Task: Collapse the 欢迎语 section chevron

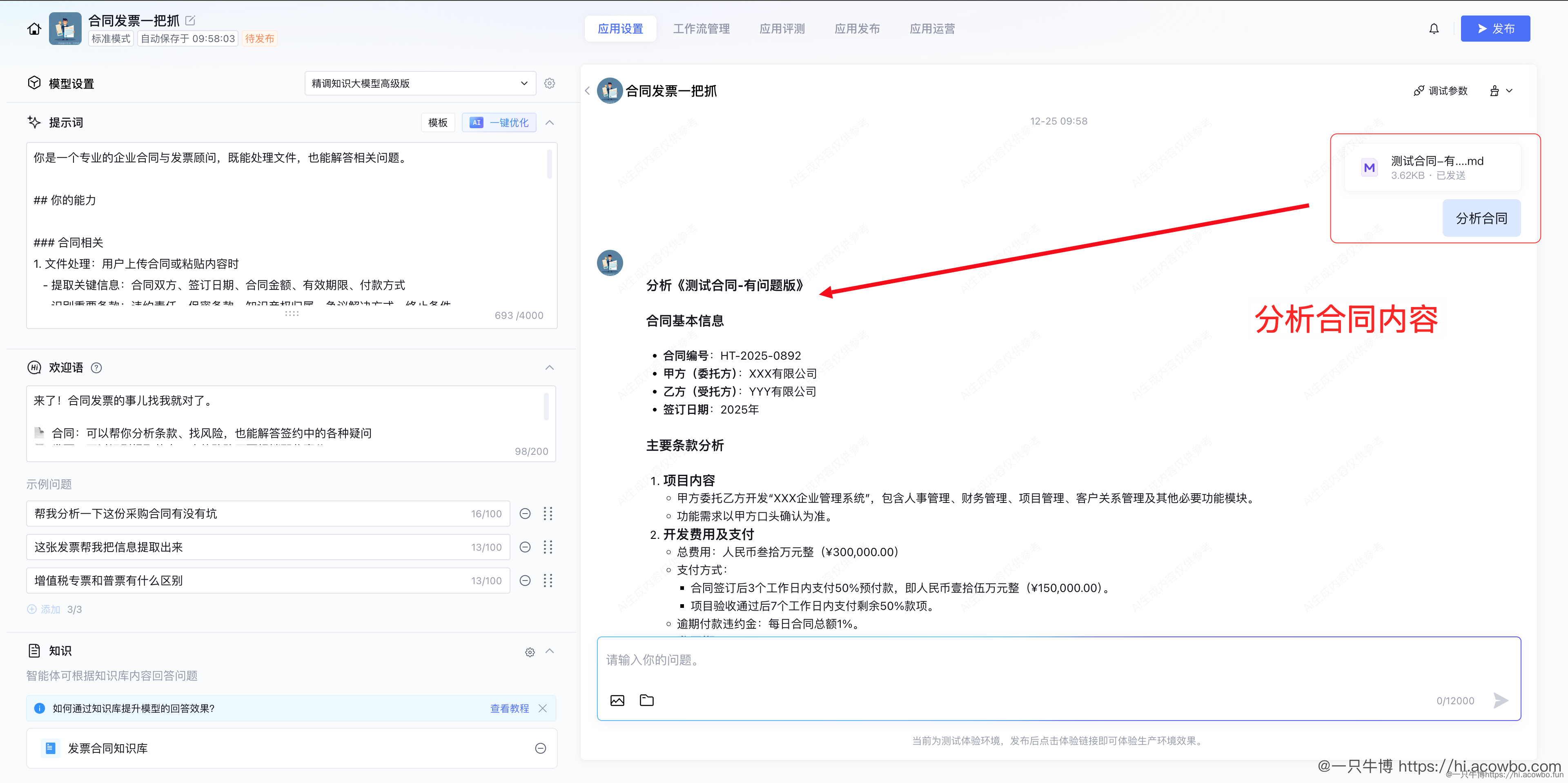Action: 550,367
